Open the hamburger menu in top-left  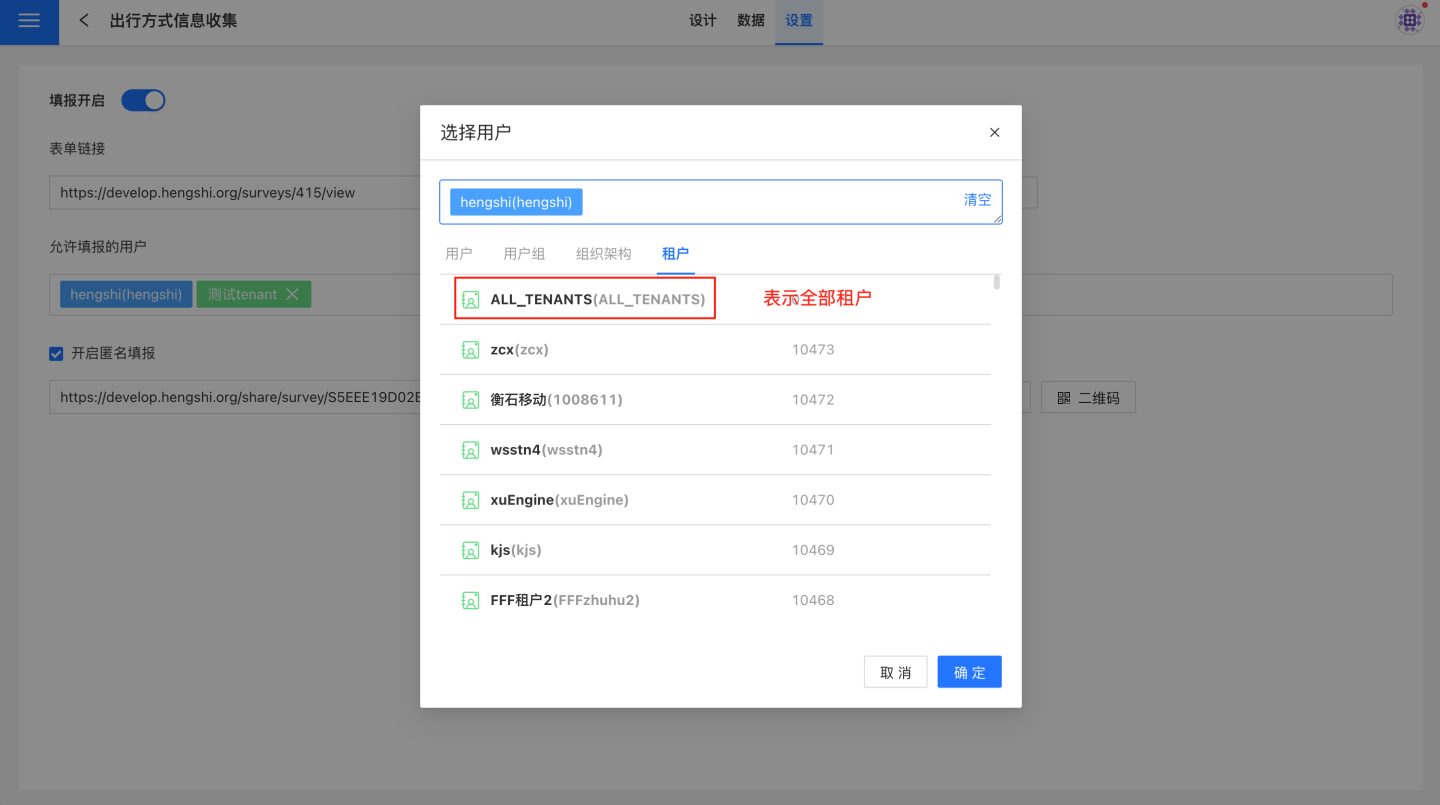click(x=29, y=21)
